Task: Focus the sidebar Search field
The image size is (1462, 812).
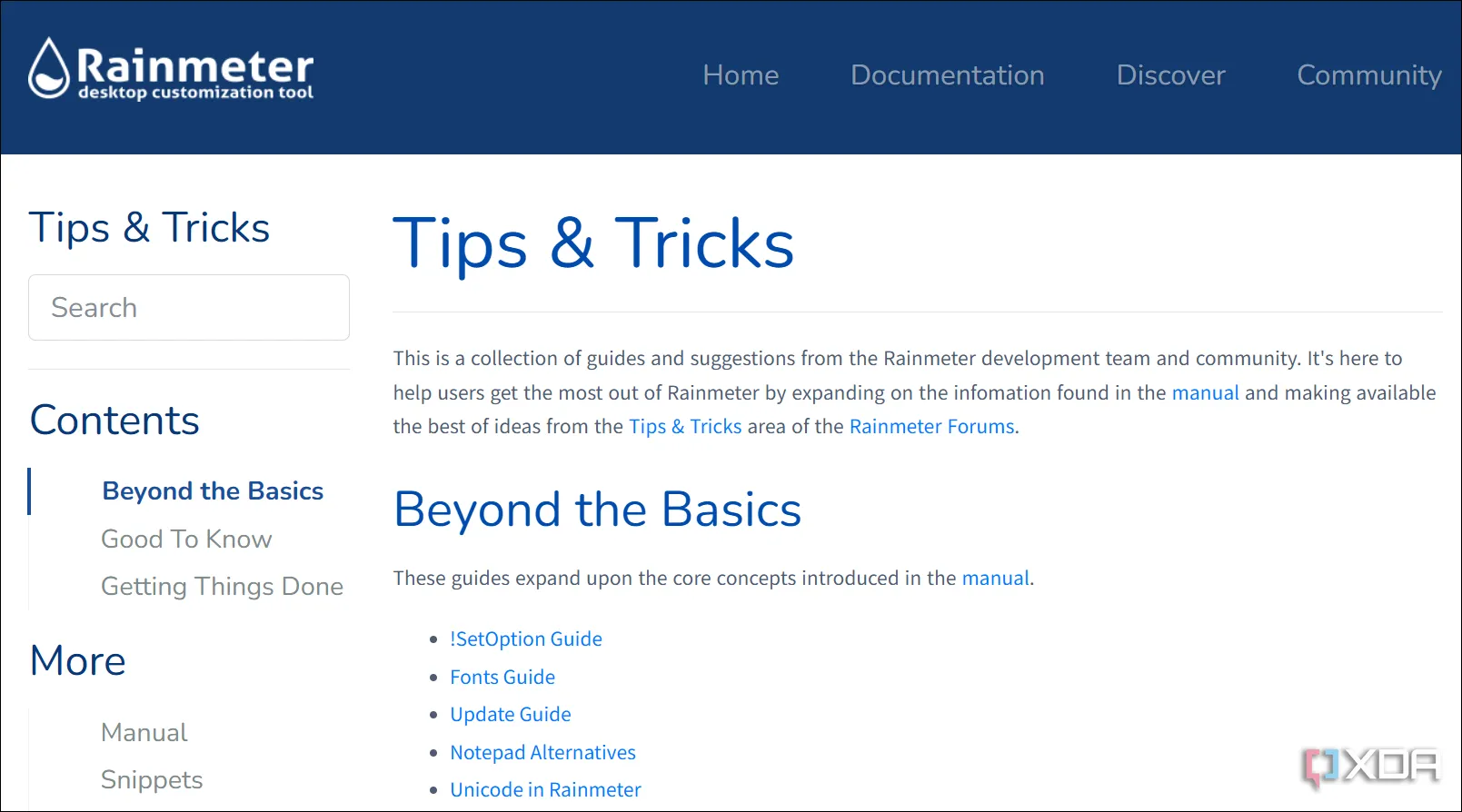Action: click(189, 308)
